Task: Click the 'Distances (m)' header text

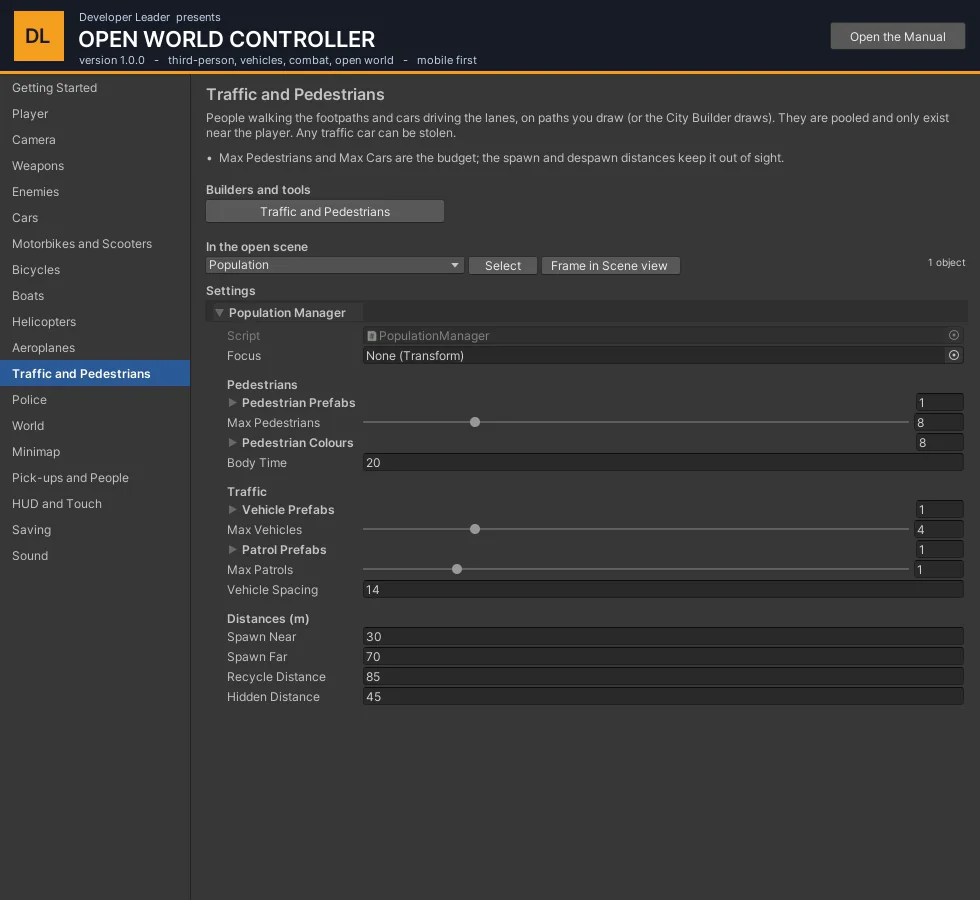Action: pos(268,619)
